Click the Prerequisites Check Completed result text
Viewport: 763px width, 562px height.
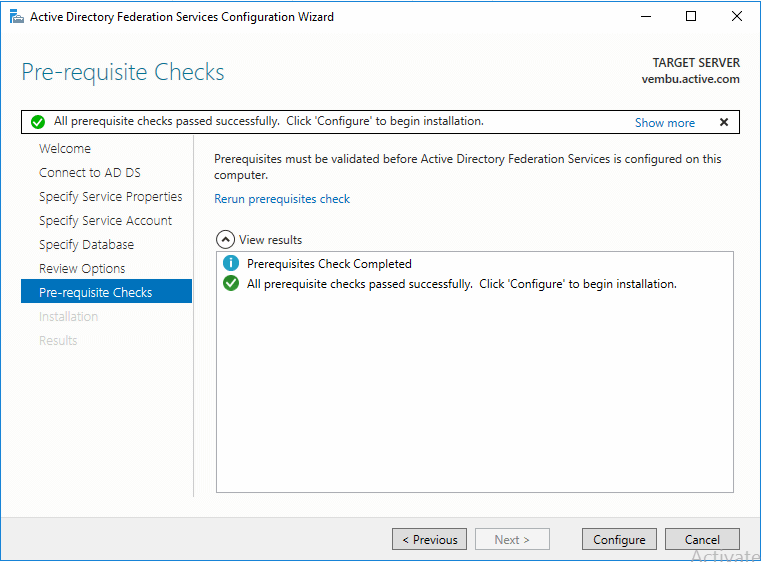(x=329, y=264)
